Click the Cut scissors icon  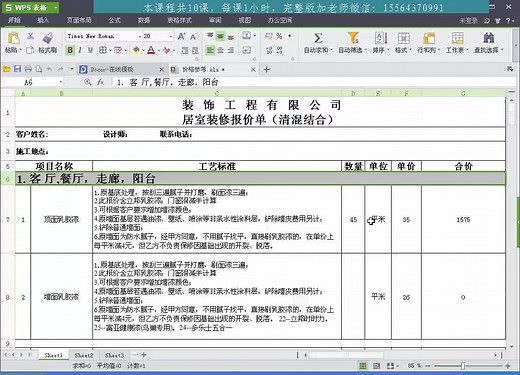[x=30, y=36]
